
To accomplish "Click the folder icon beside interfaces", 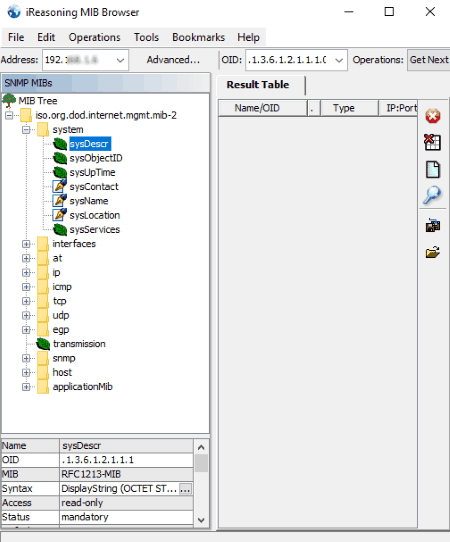I will [43, 244].
